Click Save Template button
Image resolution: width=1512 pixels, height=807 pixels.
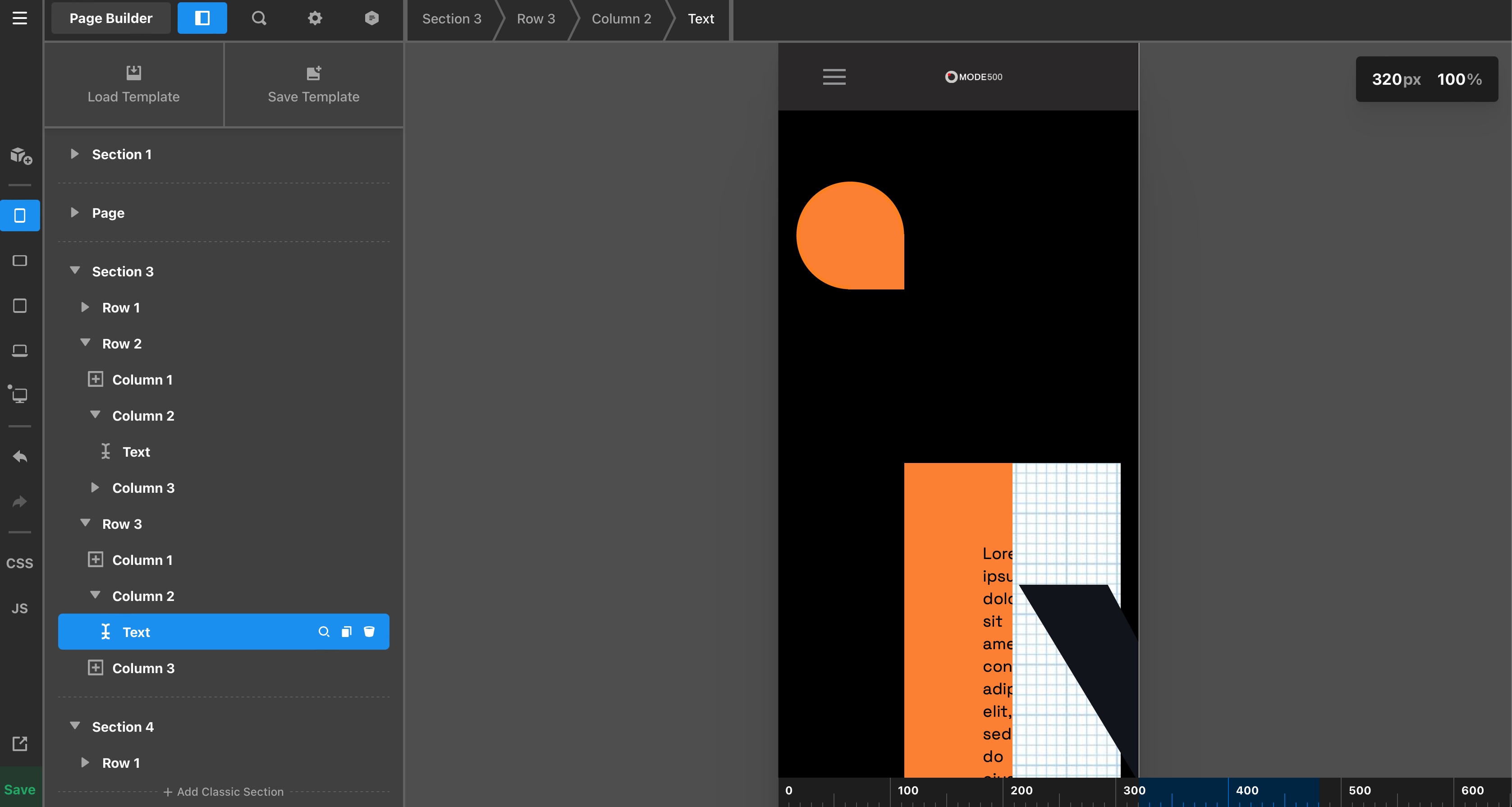tap(313, 84)
